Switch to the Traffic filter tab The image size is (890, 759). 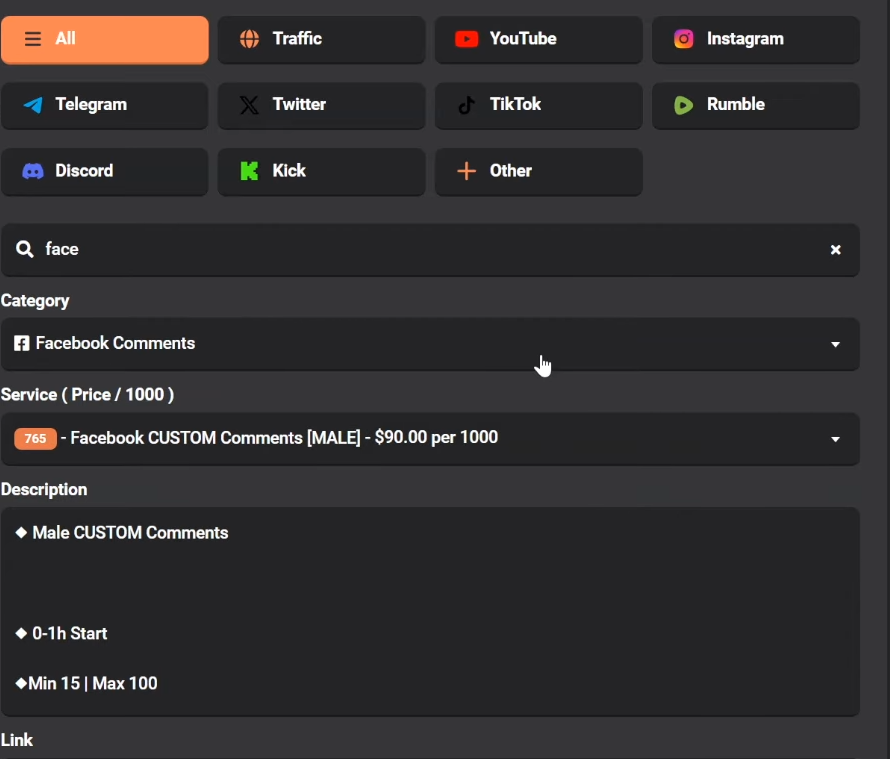pos(321,39)
